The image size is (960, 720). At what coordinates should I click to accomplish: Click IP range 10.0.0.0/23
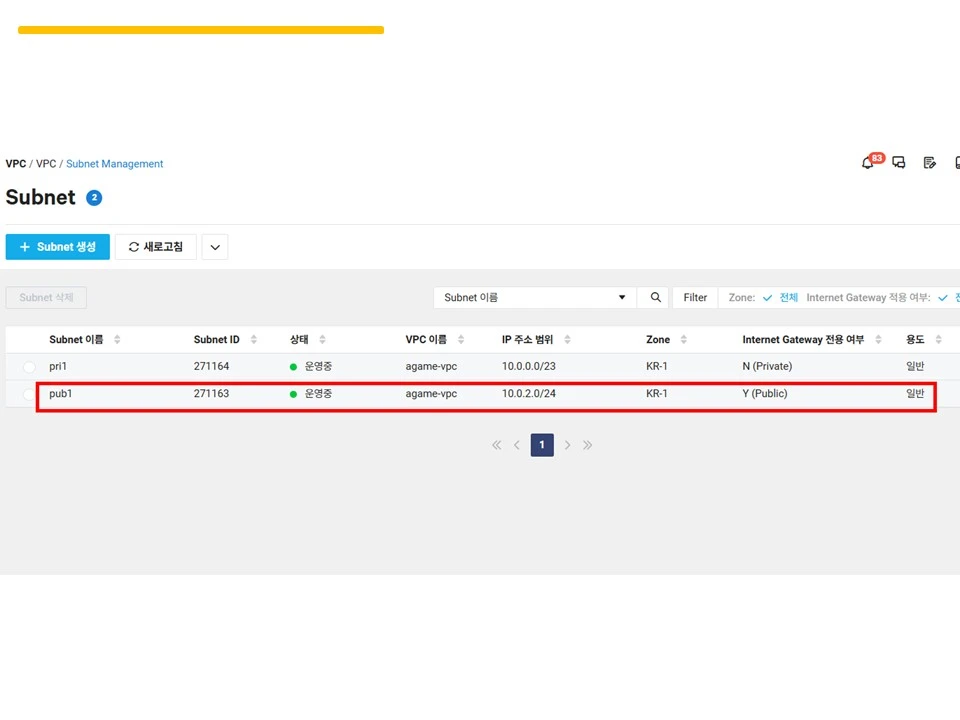tap(528, 366)
